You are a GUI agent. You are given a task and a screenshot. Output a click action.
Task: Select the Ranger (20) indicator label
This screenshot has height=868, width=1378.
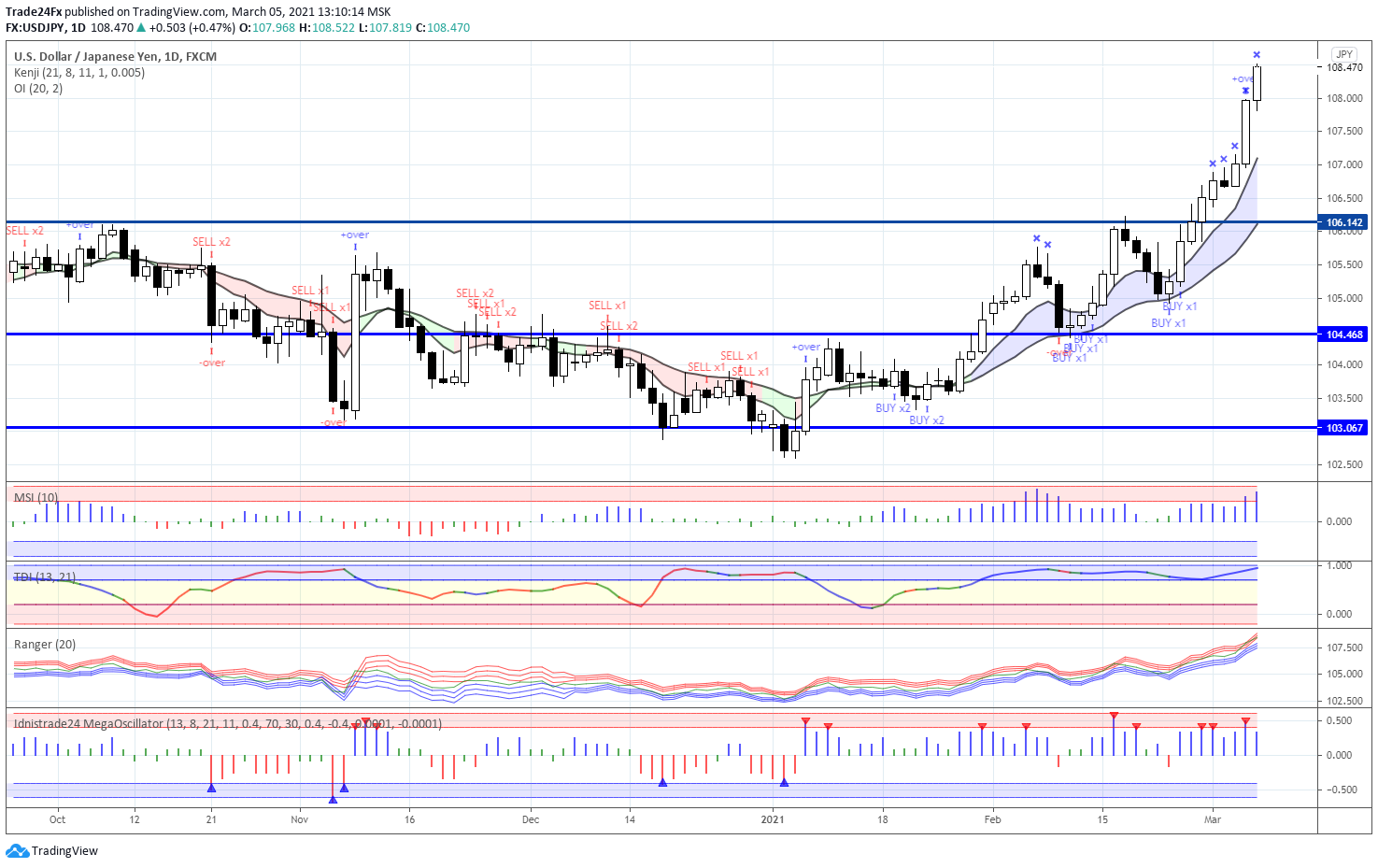(x=45, y=645)
